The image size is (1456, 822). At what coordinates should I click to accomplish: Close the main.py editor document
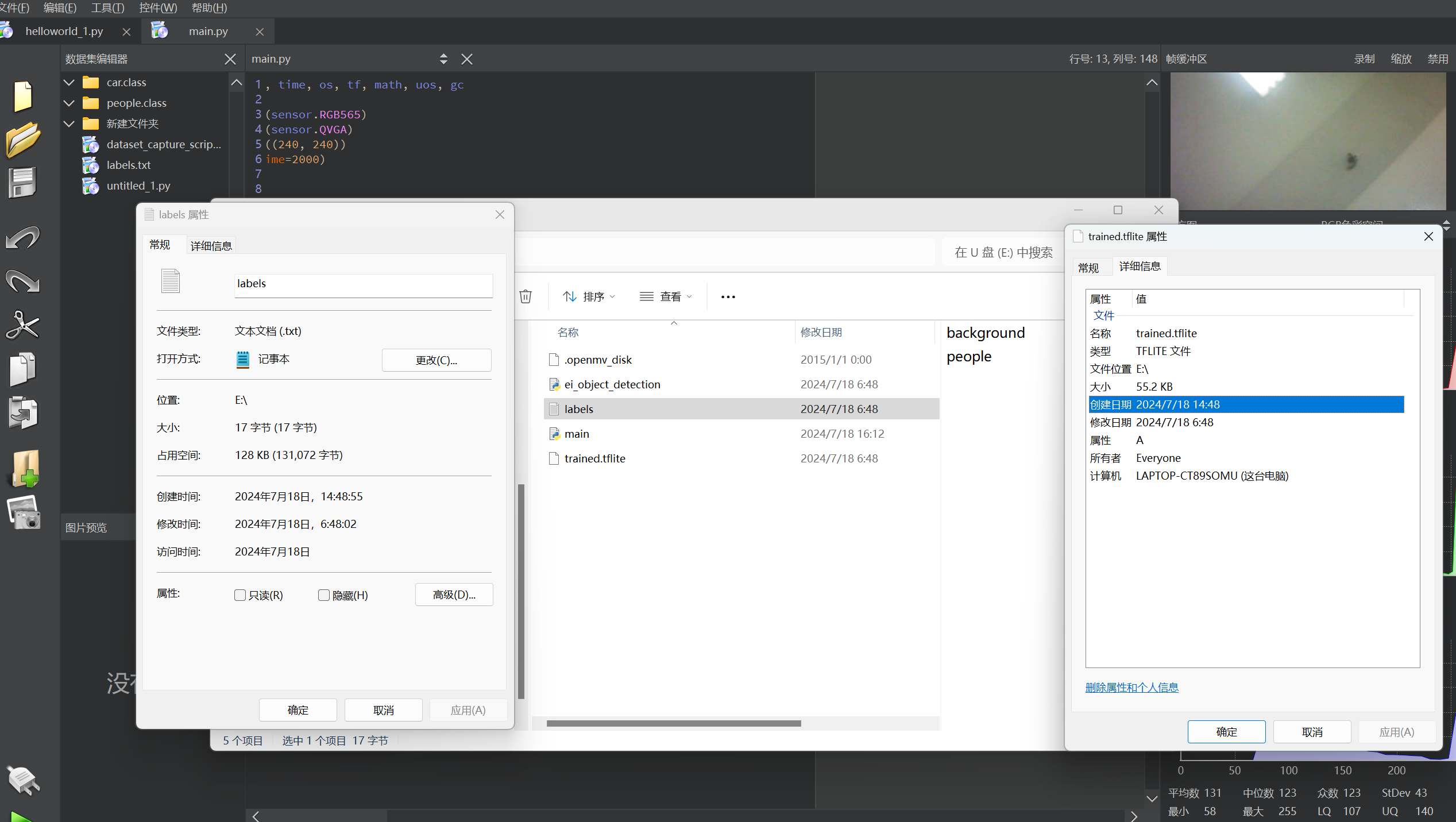click(467, 59)
